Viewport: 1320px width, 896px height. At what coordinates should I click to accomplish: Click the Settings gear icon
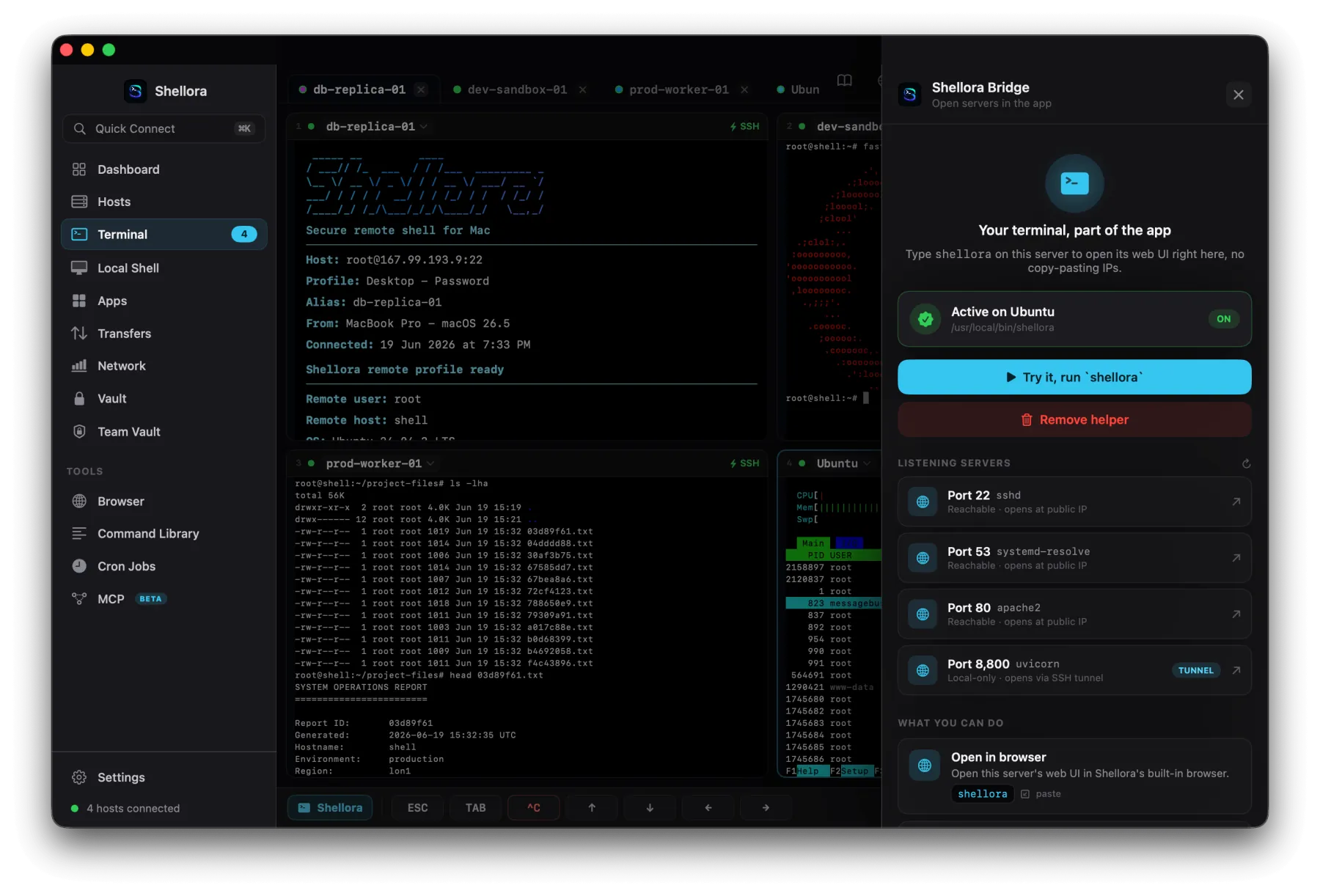[x=79, y=777]
